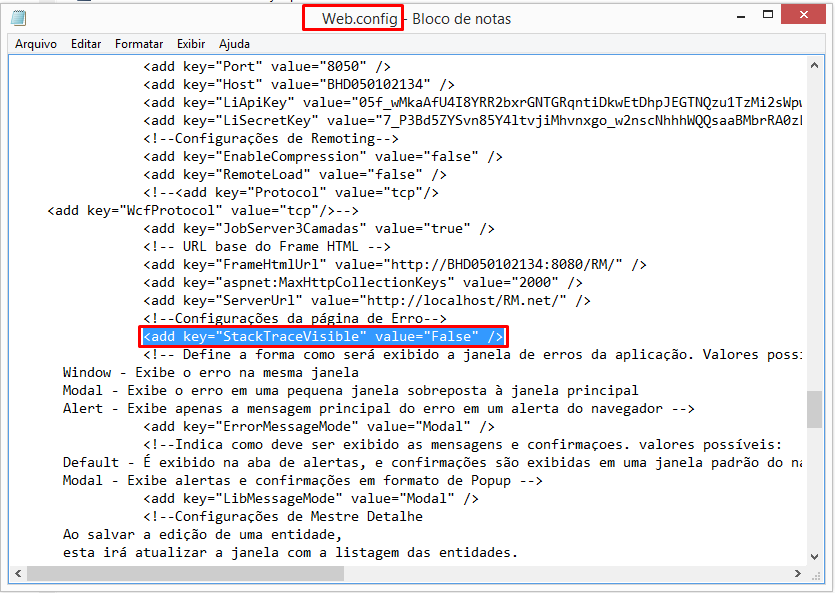Open the Arquivo menu
835x593 pixels.
[x=36, y=44]
